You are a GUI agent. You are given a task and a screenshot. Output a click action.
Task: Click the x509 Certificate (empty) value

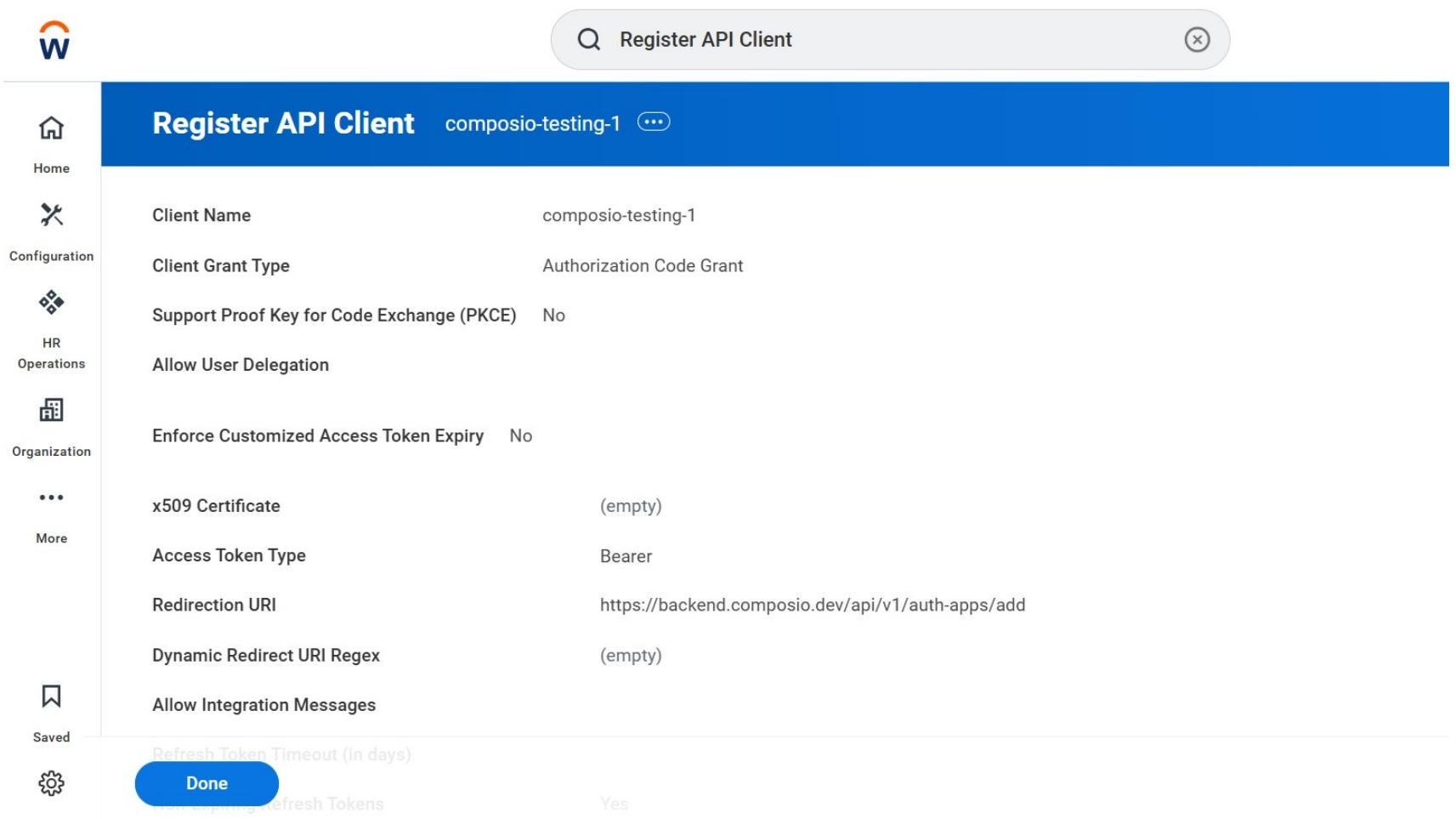coord(631,506)
